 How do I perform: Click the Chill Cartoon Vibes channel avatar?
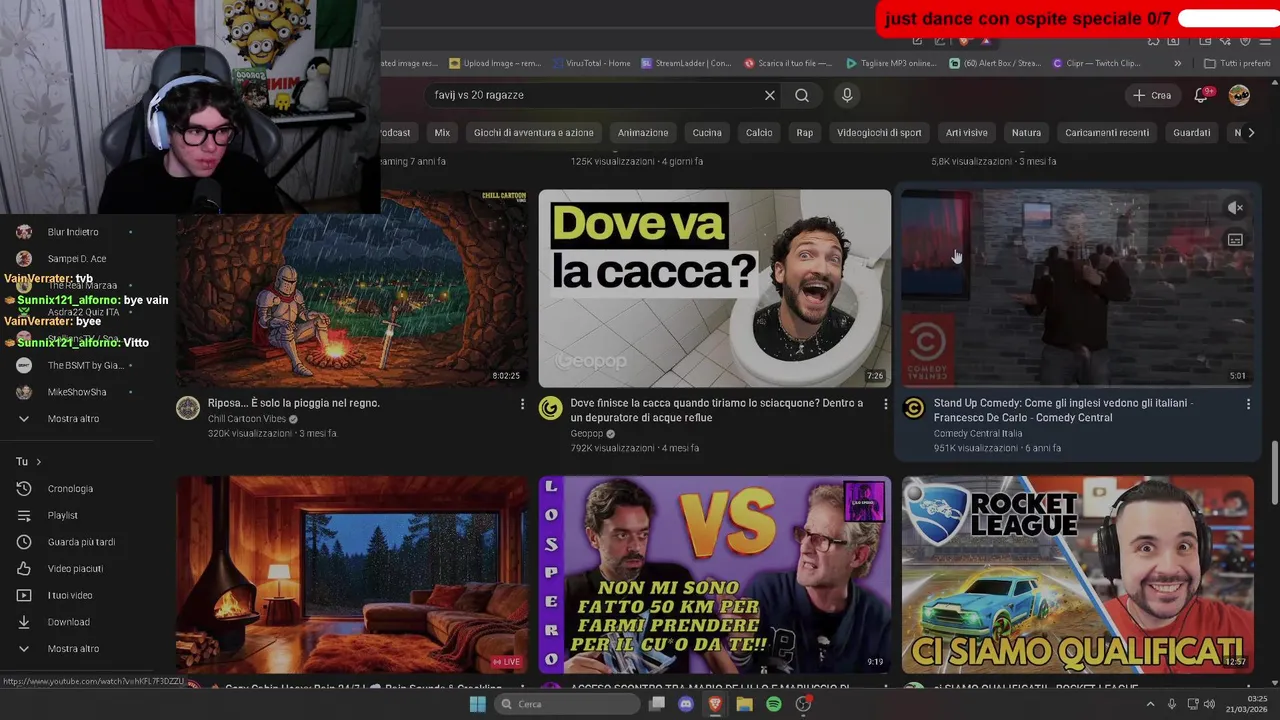[x=188, y=407]
